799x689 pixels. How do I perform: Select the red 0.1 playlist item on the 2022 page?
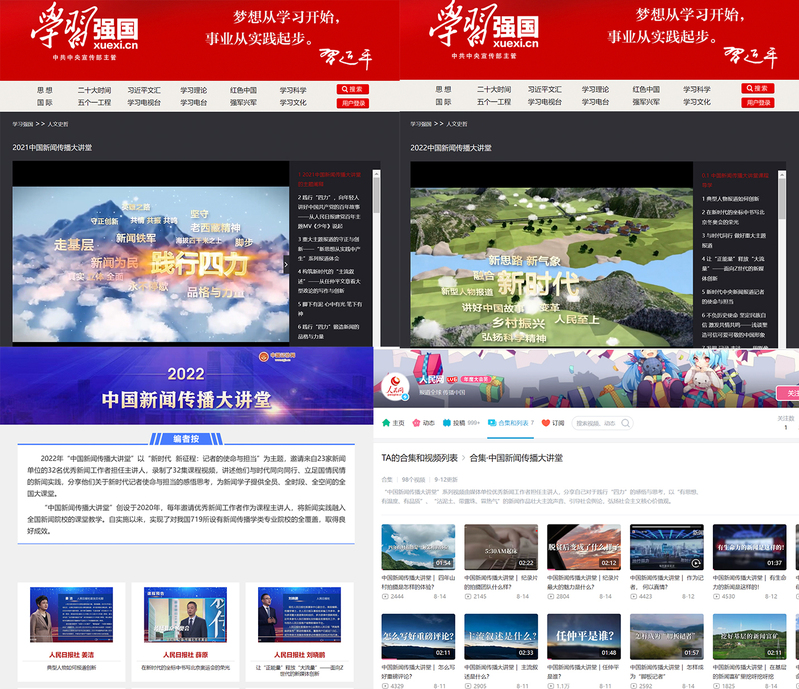[735, 180]
